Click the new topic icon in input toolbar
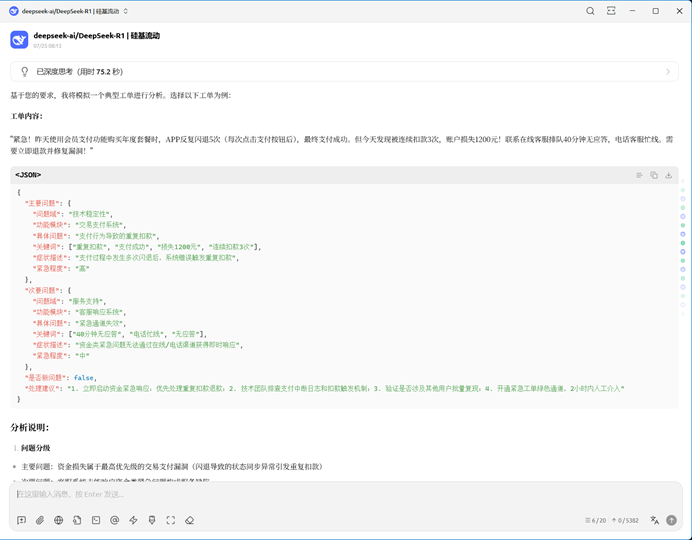This screenshot has width=692, height=540. pos(21,520)
